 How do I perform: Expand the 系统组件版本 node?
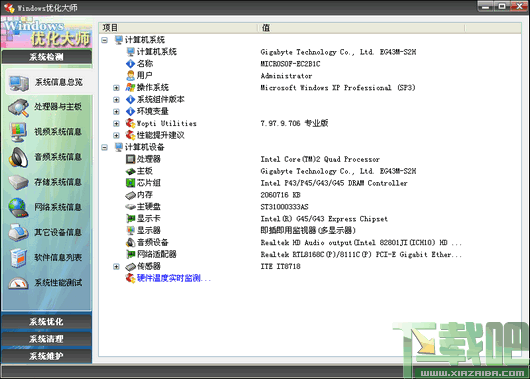click(x=116, y=100)
